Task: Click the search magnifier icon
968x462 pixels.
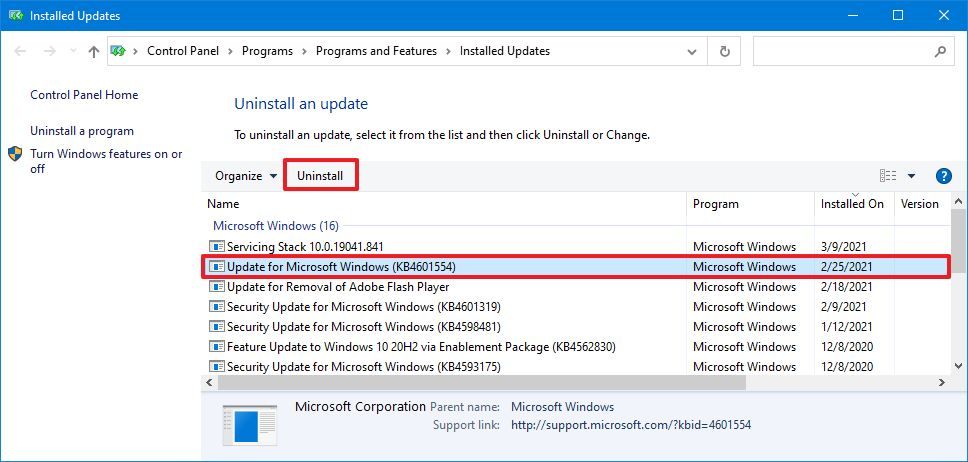Action: [x=940, y=51]
